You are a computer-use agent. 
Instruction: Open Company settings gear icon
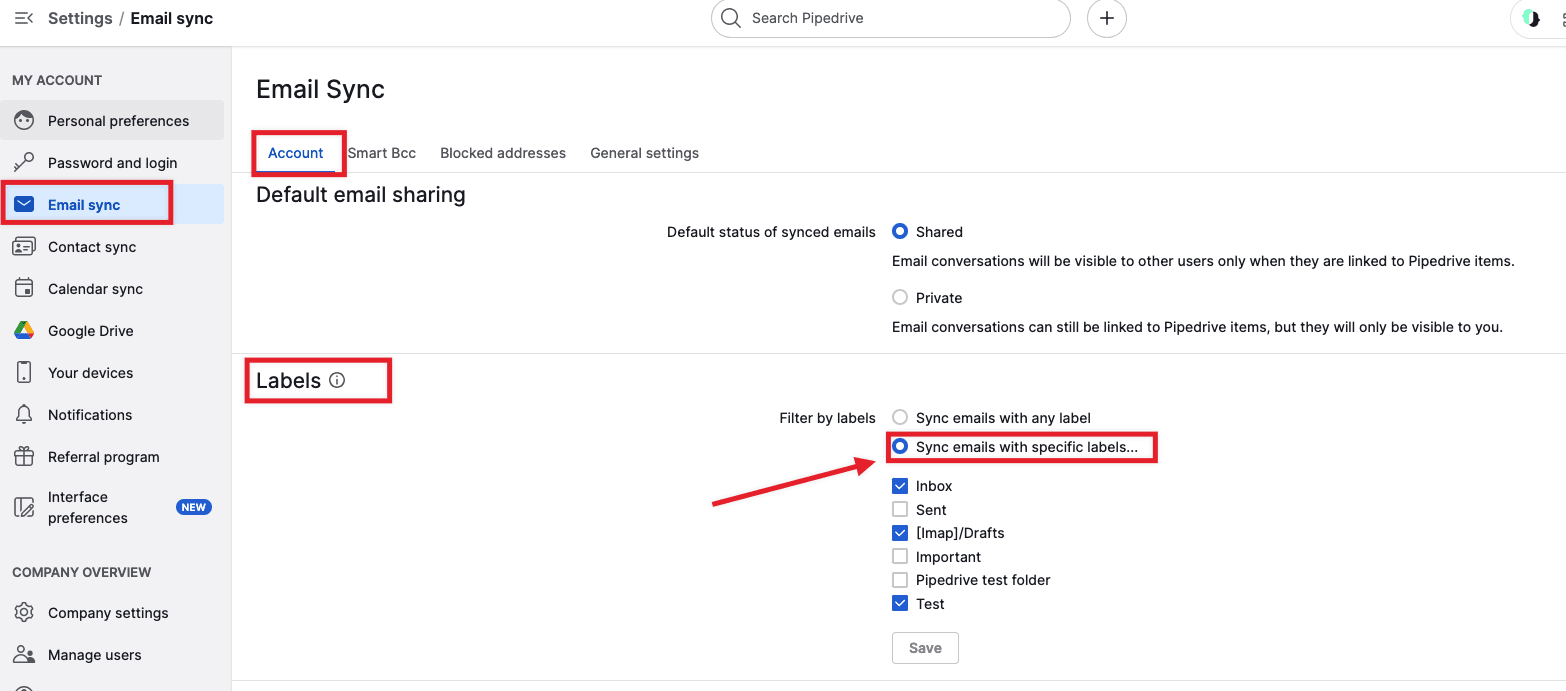(x=24, y=613)
